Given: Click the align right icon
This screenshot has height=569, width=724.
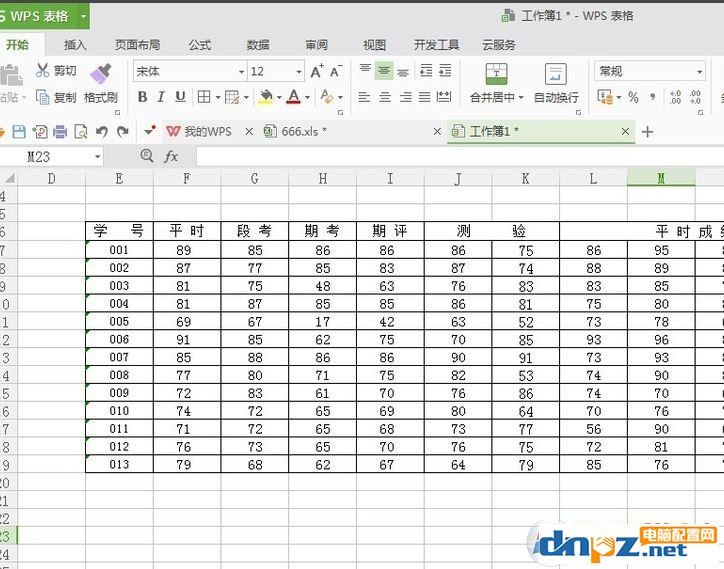Looking at the screenshot, I should 405,97.
